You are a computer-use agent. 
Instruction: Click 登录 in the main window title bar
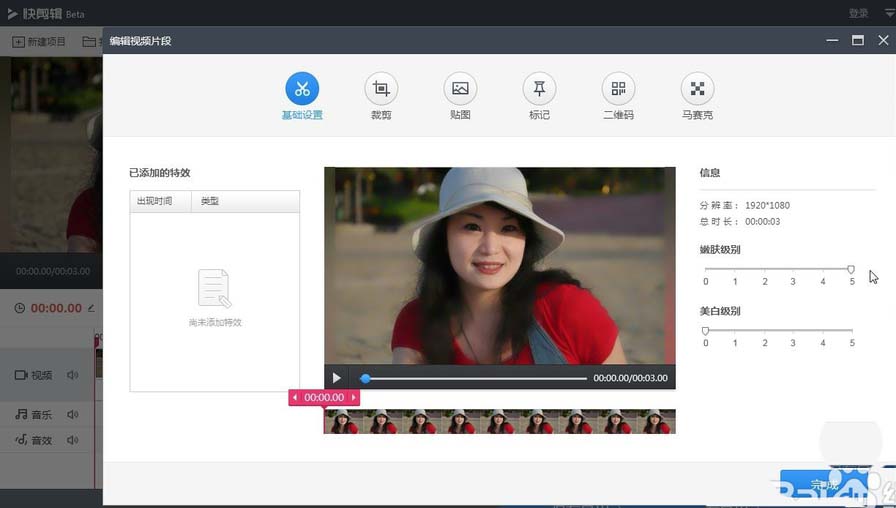point(858,13)
